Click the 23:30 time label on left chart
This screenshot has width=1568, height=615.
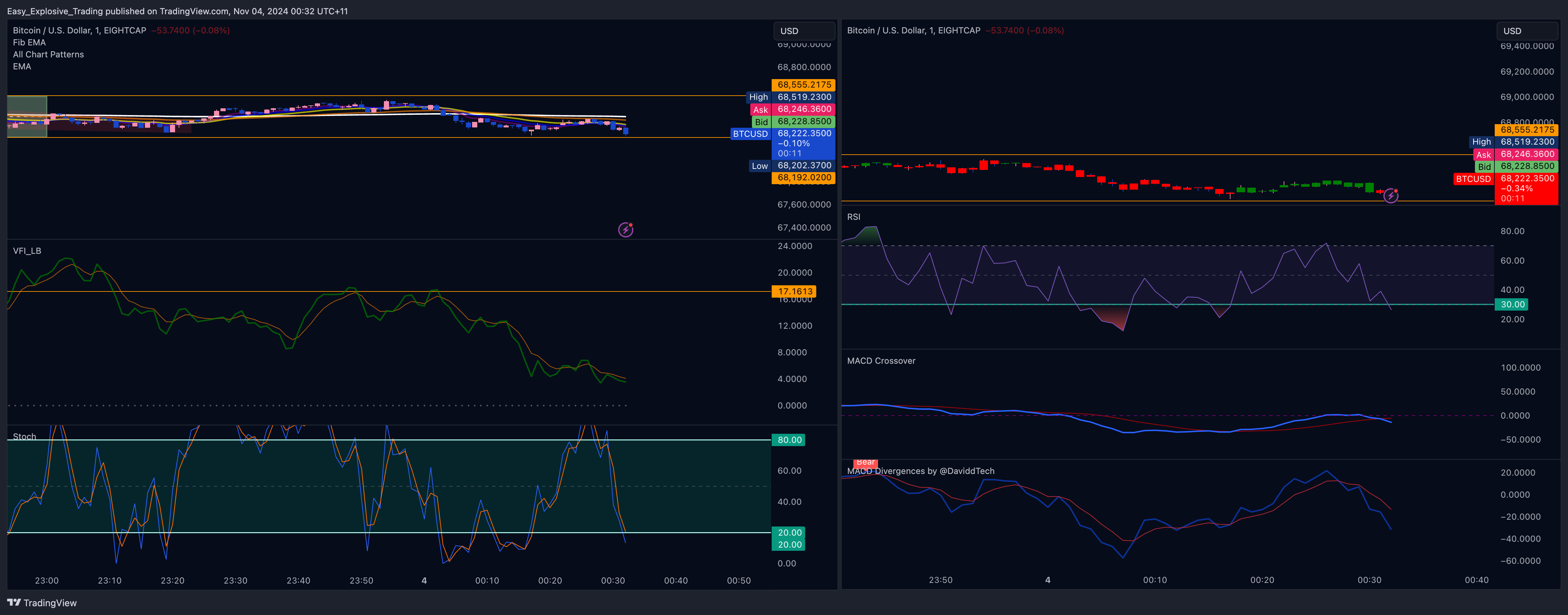(x=236, y=580)
